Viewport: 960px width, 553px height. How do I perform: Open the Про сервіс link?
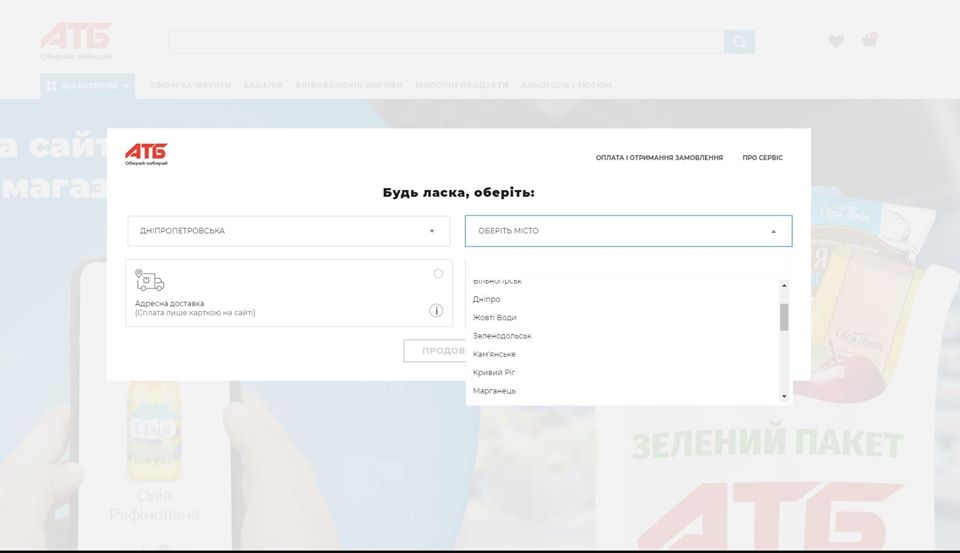click(x=762, y=158)
